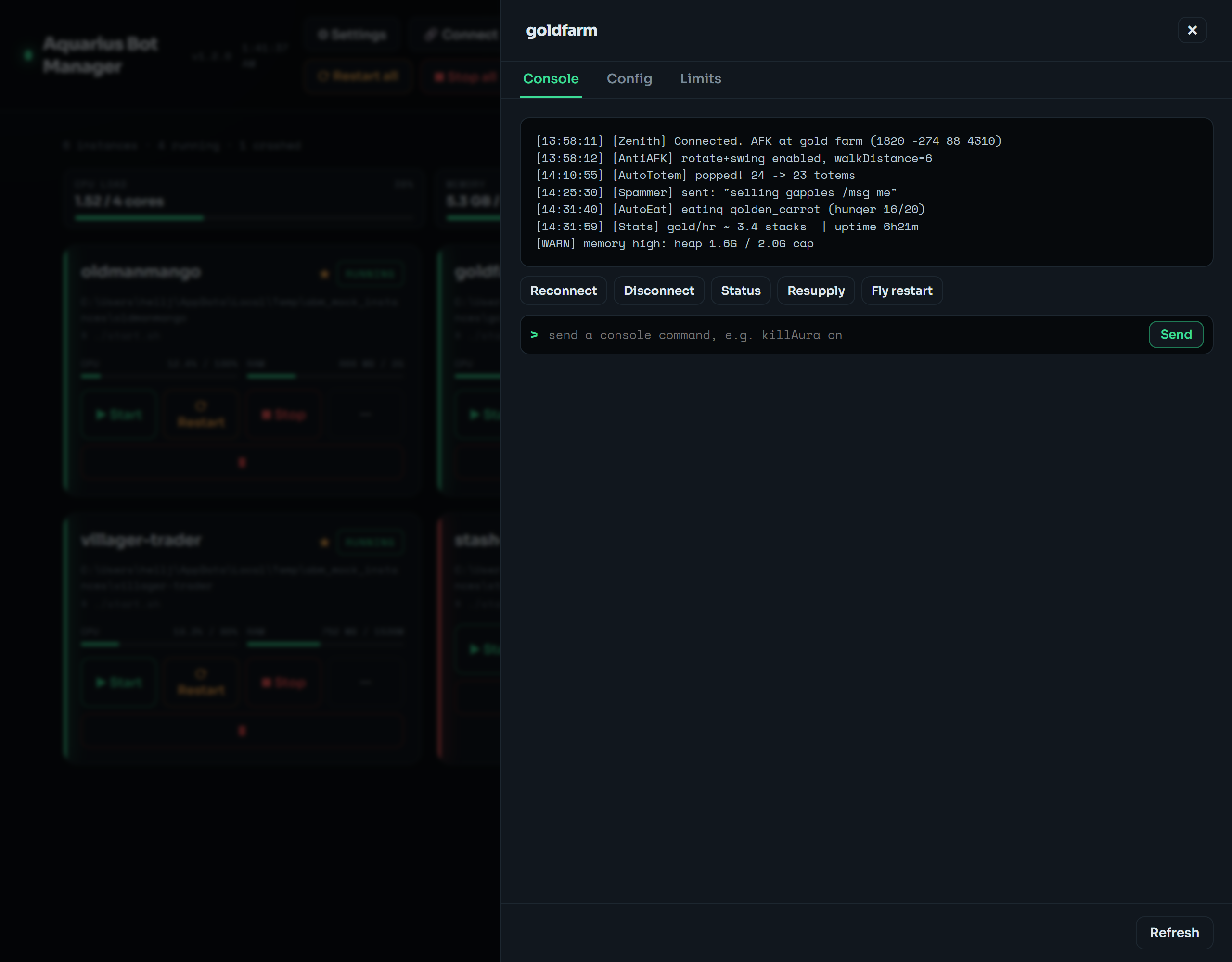Click the Resupply quick command
Viewport: 1232px width, 962px height.
(x=816, y=291)
